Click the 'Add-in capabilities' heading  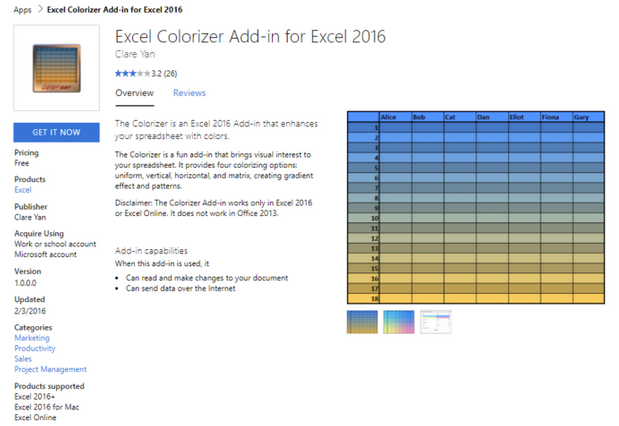click(x=151, y=251)
